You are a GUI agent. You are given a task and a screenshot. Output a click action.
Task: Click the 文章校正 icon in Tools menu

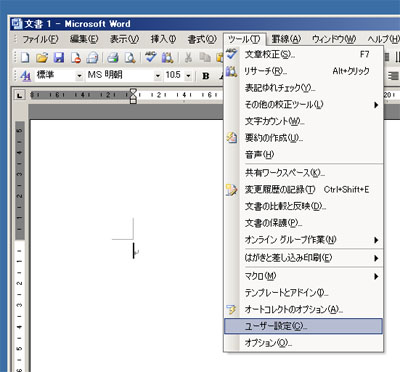[231, 54]
